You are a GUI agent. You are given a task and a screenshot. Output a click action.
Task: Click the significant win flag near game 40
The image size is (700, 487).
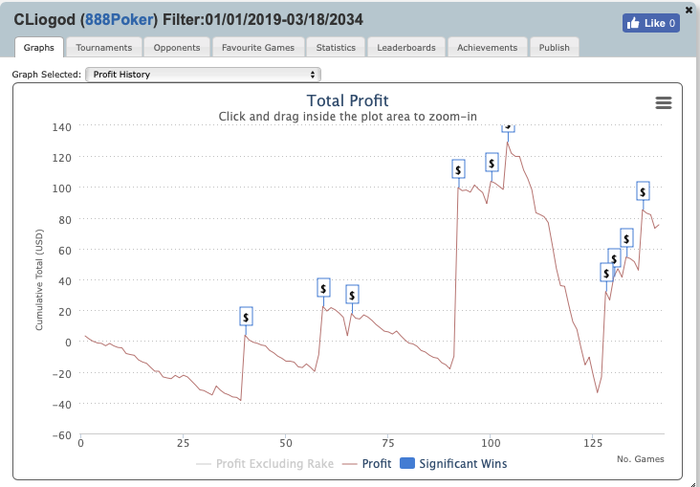246,317
